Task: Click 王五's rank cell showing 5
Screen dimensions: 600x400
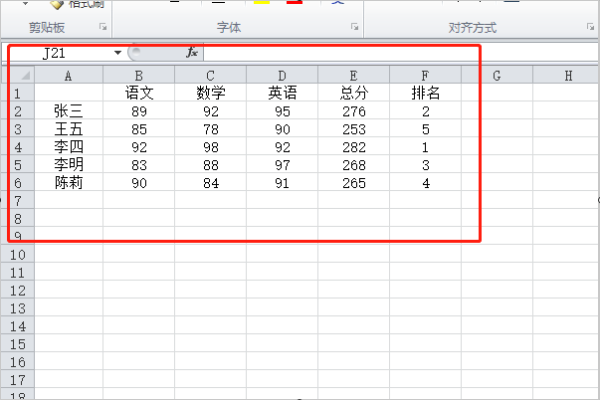Action: [425, 129]
